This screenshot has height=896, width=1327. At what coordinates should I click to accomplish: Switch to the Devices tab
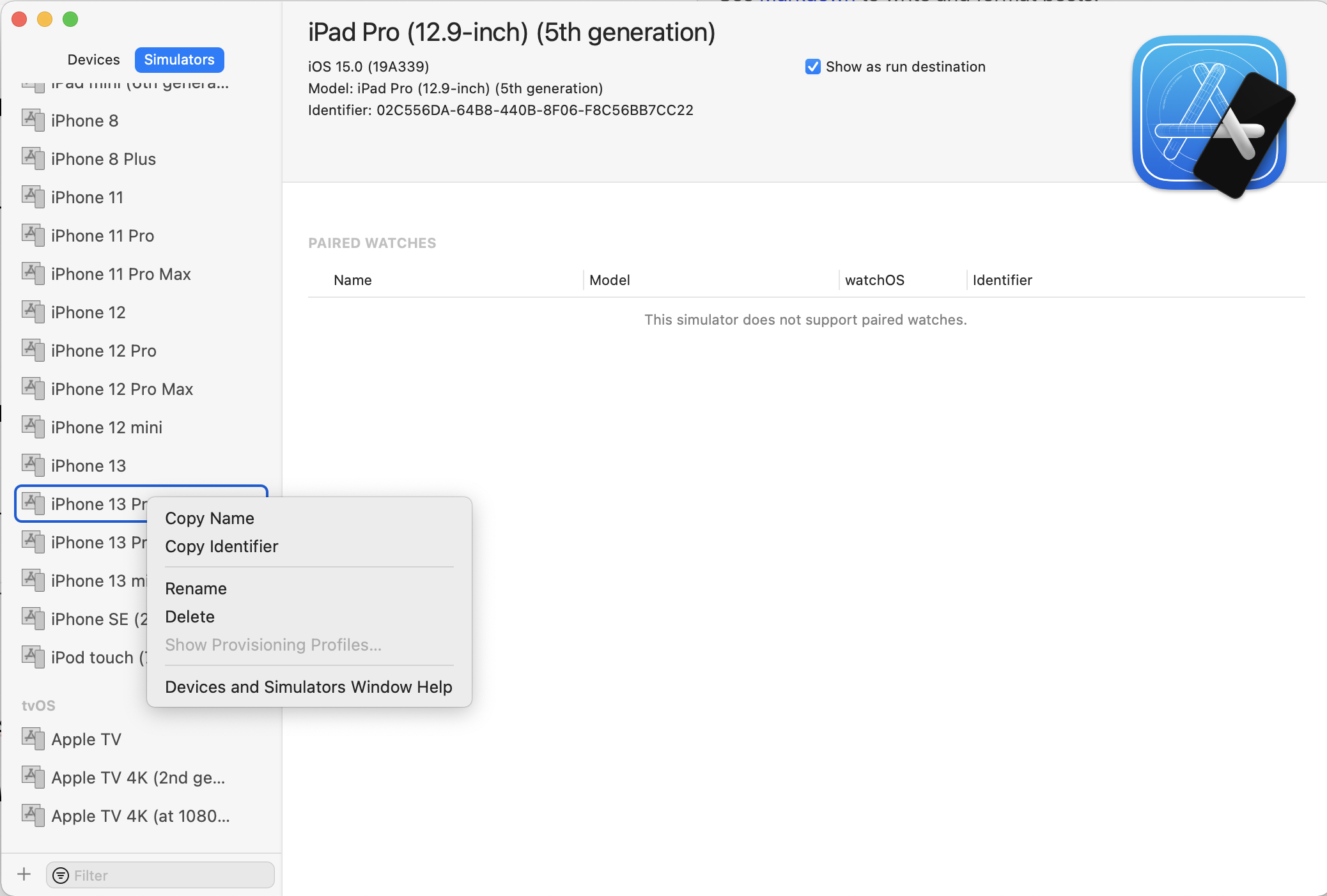[93, 59]
